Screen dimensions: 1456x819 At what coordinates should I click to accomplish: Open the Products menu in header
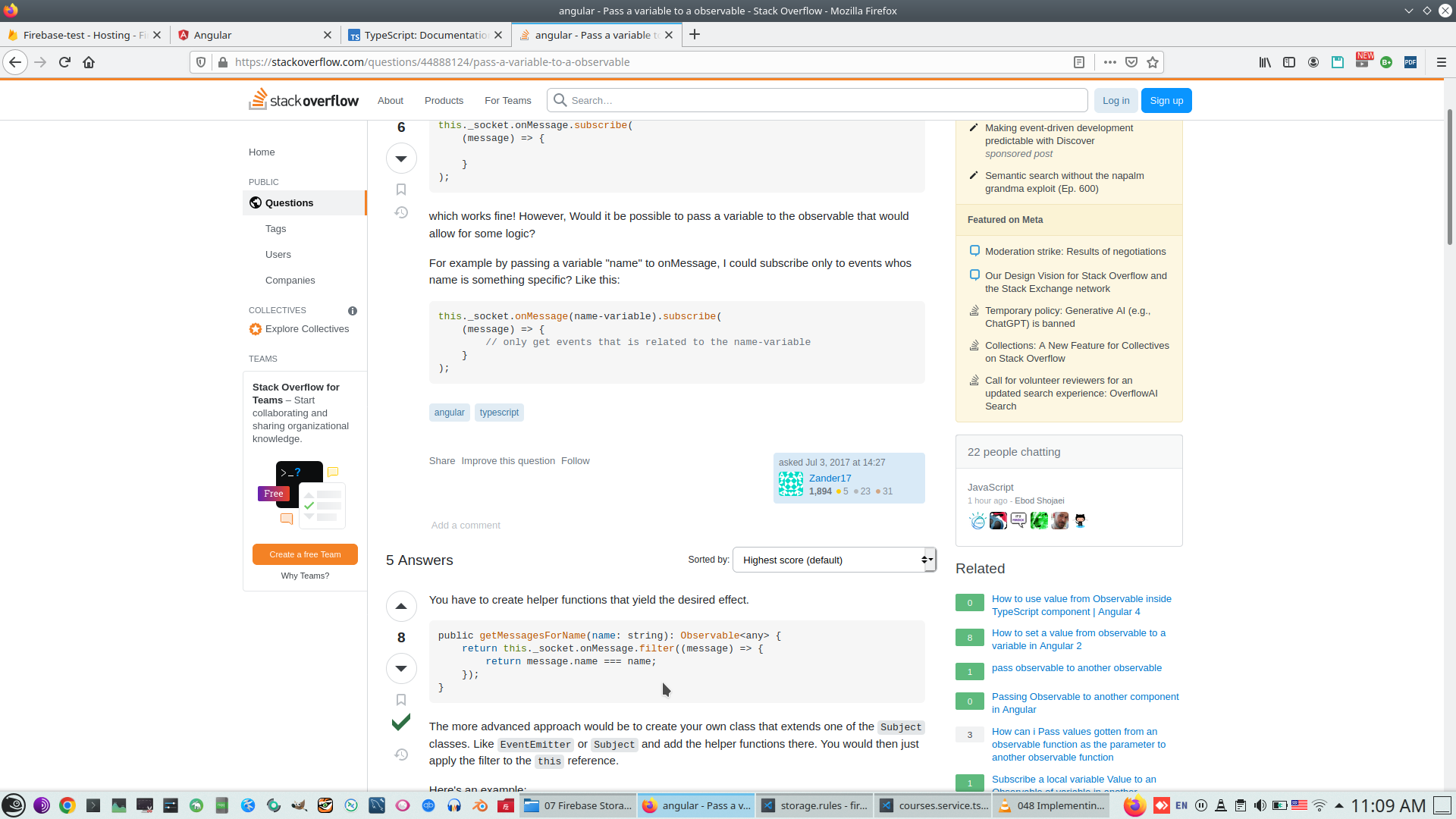[444, 101]
